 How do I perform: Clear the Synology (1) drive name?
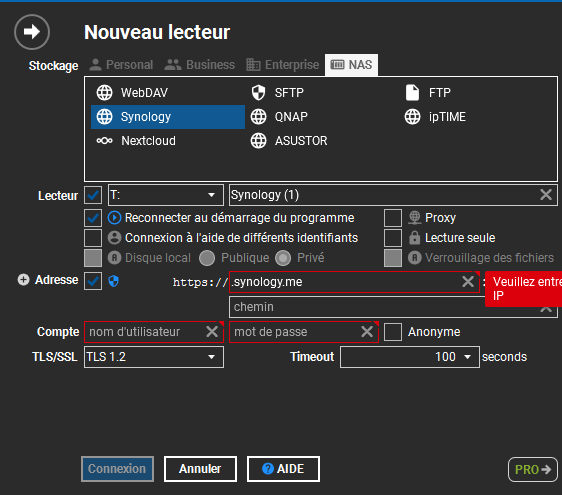coord(546,195)
